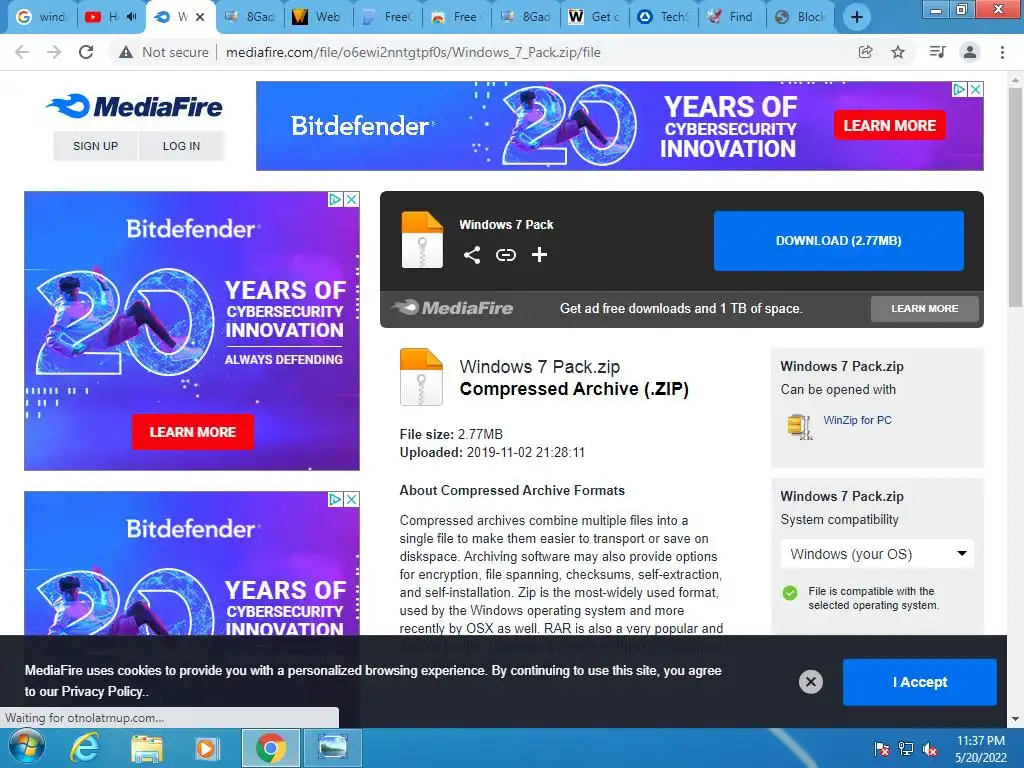Viewport: 1024px width, 768px height.
Task: Click I Accept on cookie banner
Action: (920, 682)
